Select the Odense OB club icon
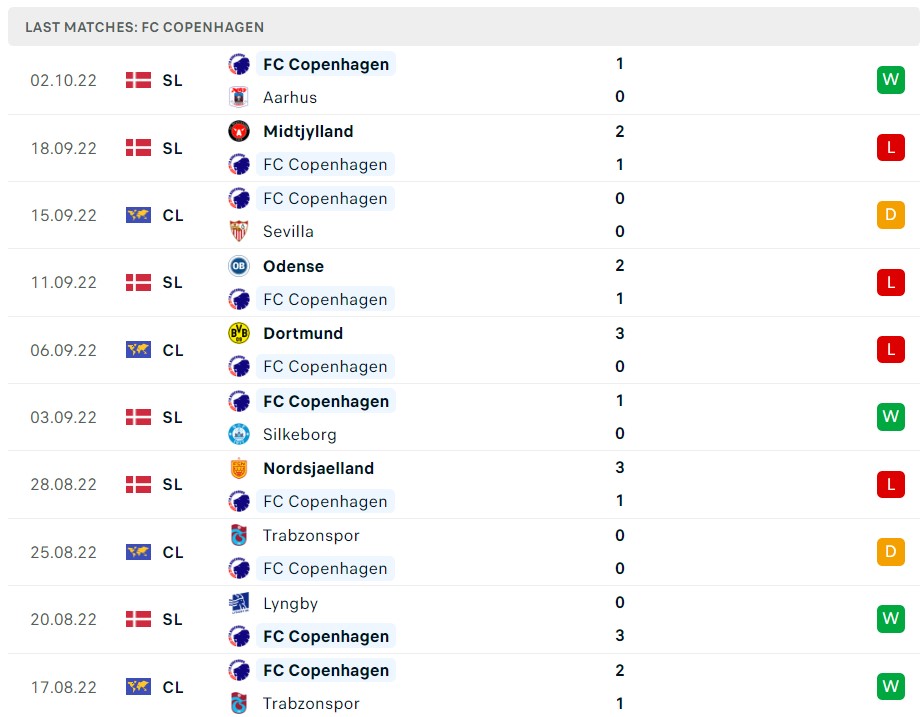Image resolution: width=922 pixels, height=717 pixels. tap(239, 266)
